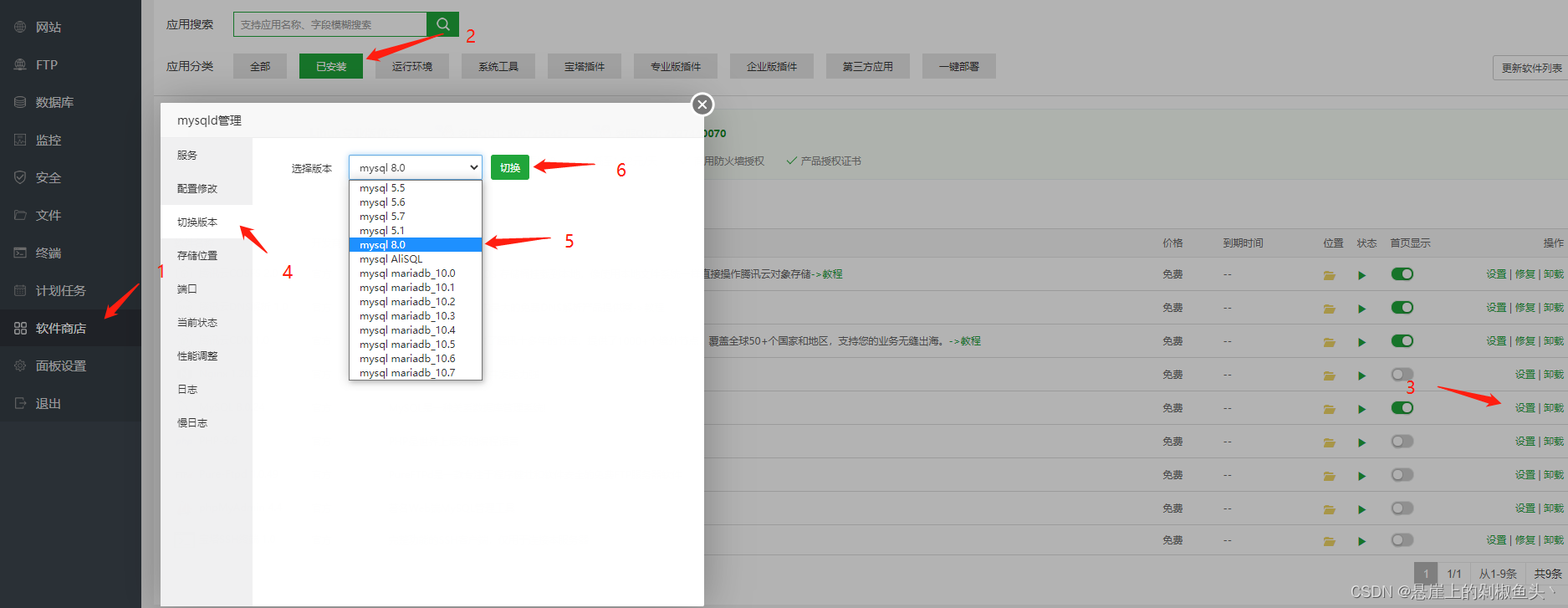Click the 面板设置 gear icon in sidebar
This screenshot has width=1568, height=608.
tap(20, 365)
